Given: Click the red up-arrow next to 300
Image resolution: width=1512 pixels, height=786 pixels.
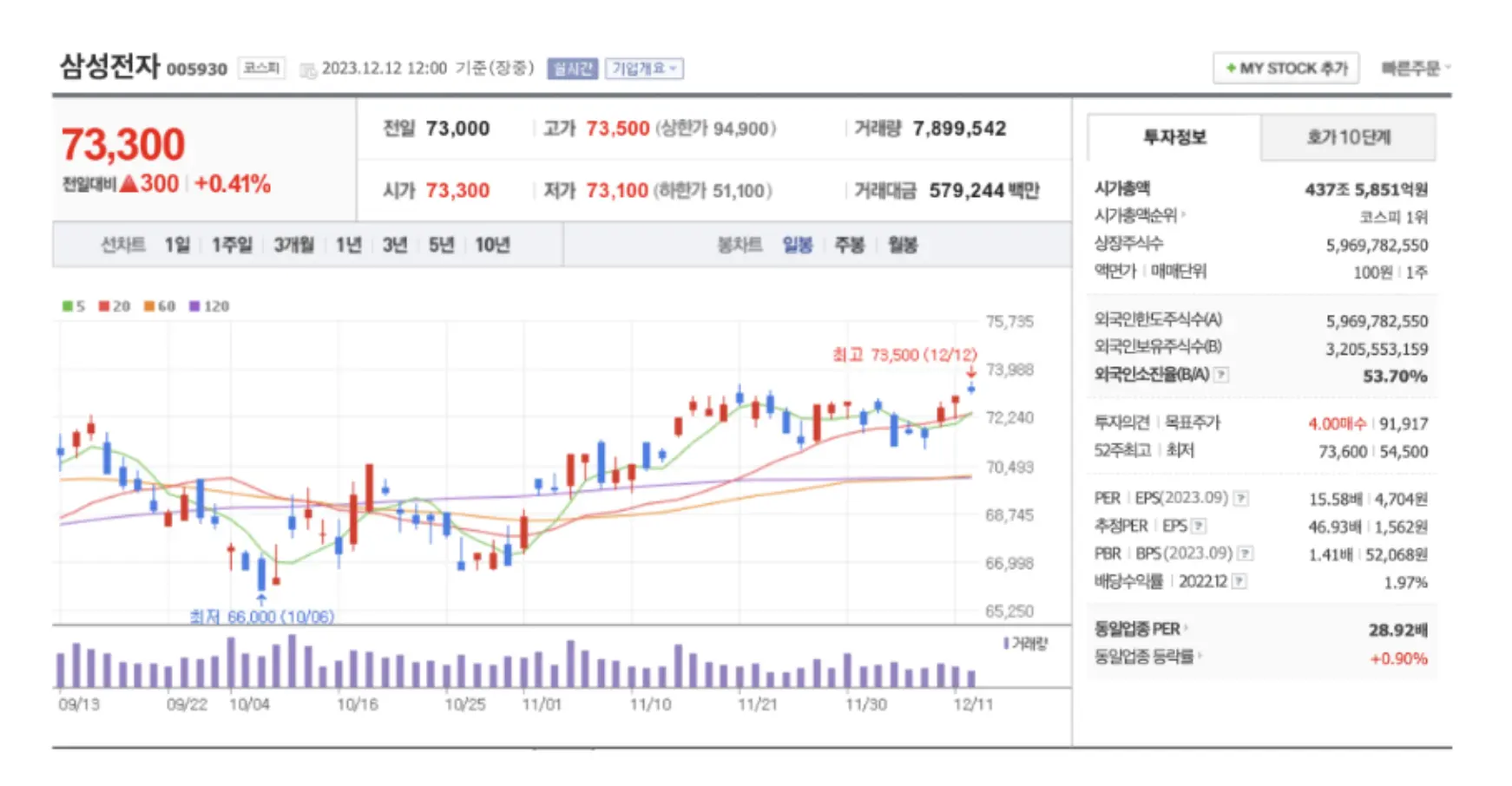Looking at the screenshot, I should click(128, 184).
